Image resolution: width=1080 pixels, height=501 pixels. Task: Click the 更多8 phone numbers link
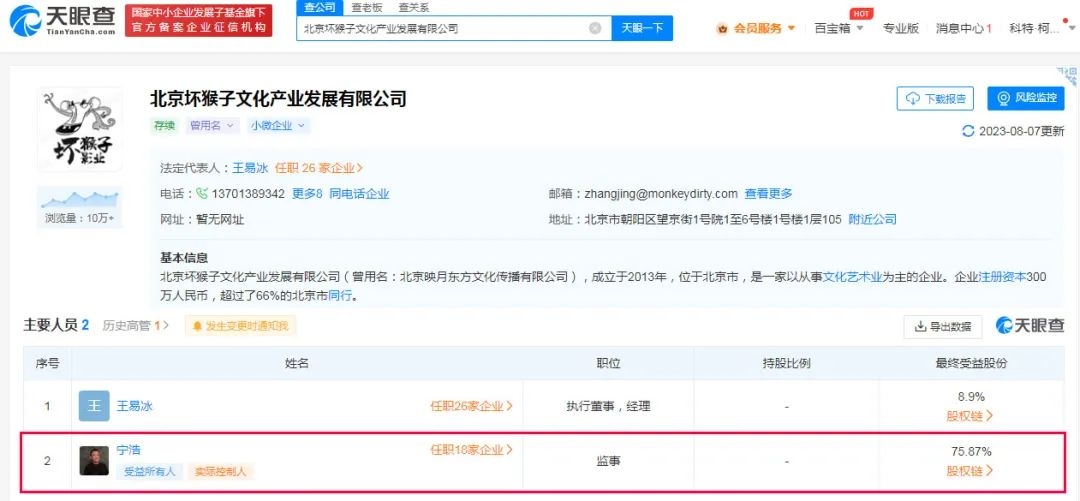click(x=307, y=194)
